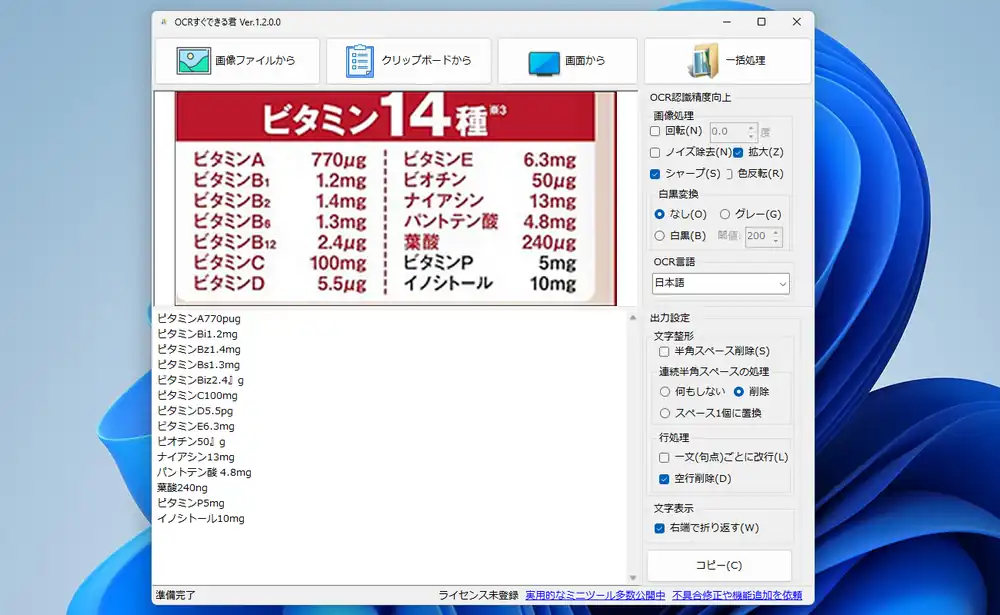Select 白黒(B) black and white option

[x=659, y=236]
